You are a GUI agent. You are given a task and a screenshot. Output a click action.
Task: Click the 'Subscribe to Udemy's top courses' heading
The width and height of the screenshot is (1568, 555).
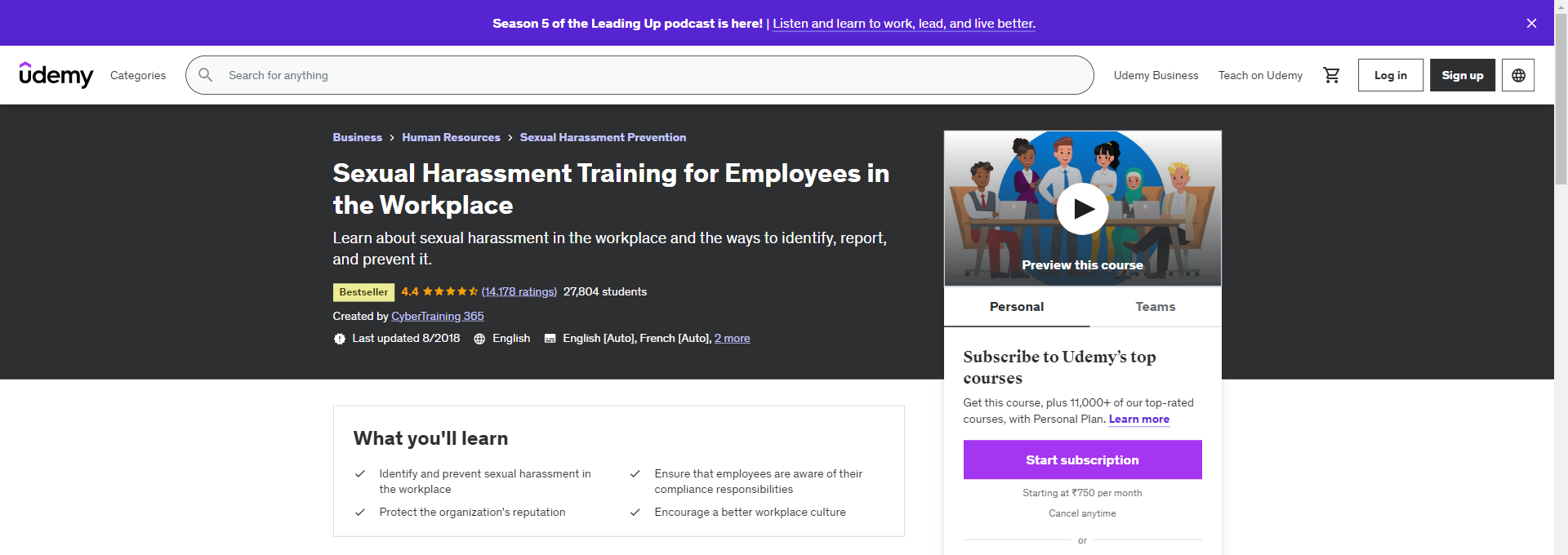1059,367
